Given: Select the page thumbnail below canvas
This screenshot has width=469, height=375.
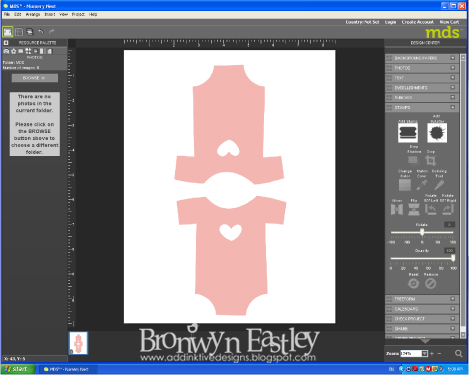Looking at the screenshot, I should [78, 343].
